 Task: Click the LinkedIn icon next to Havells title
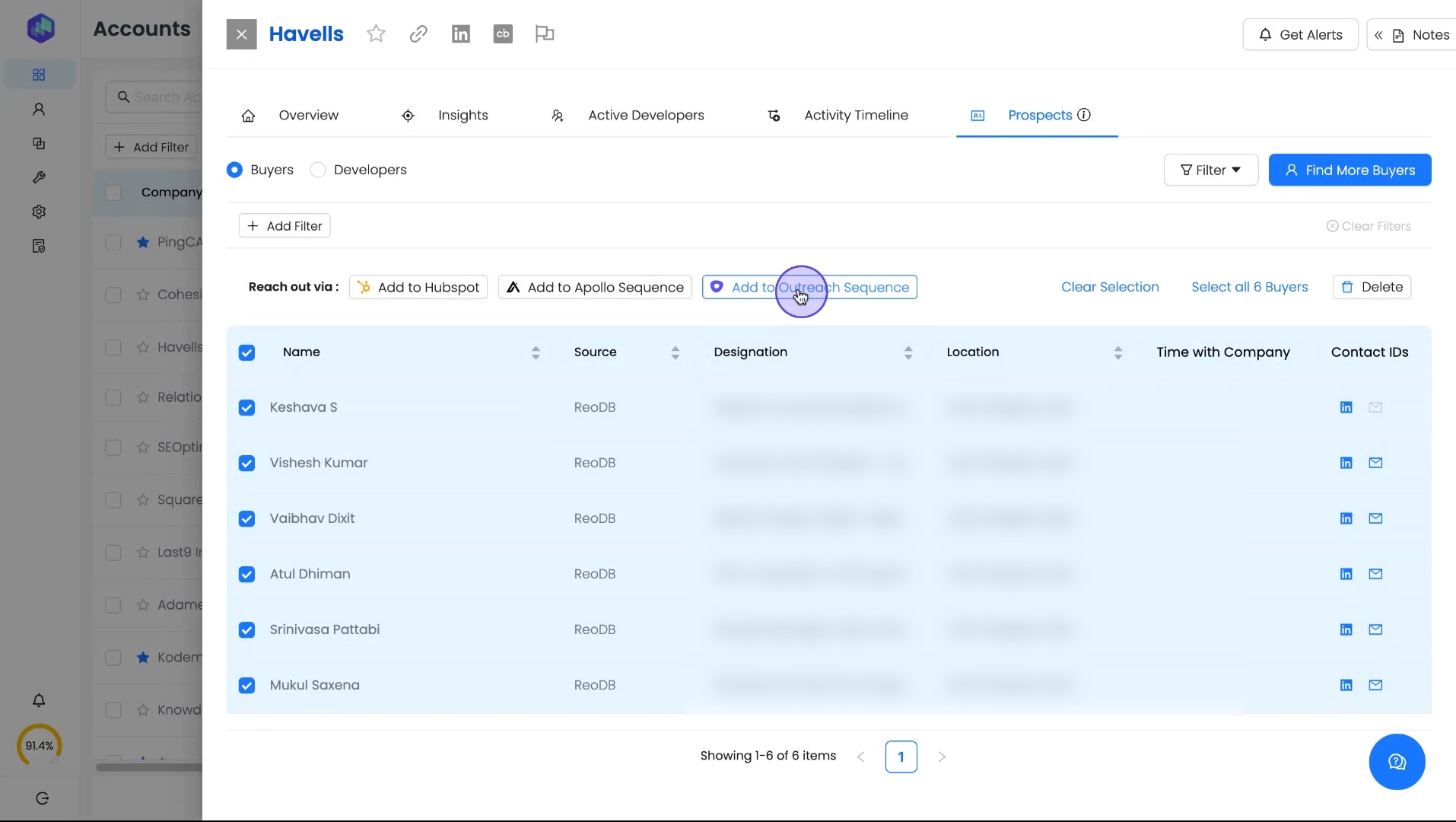tap(460, 34)
